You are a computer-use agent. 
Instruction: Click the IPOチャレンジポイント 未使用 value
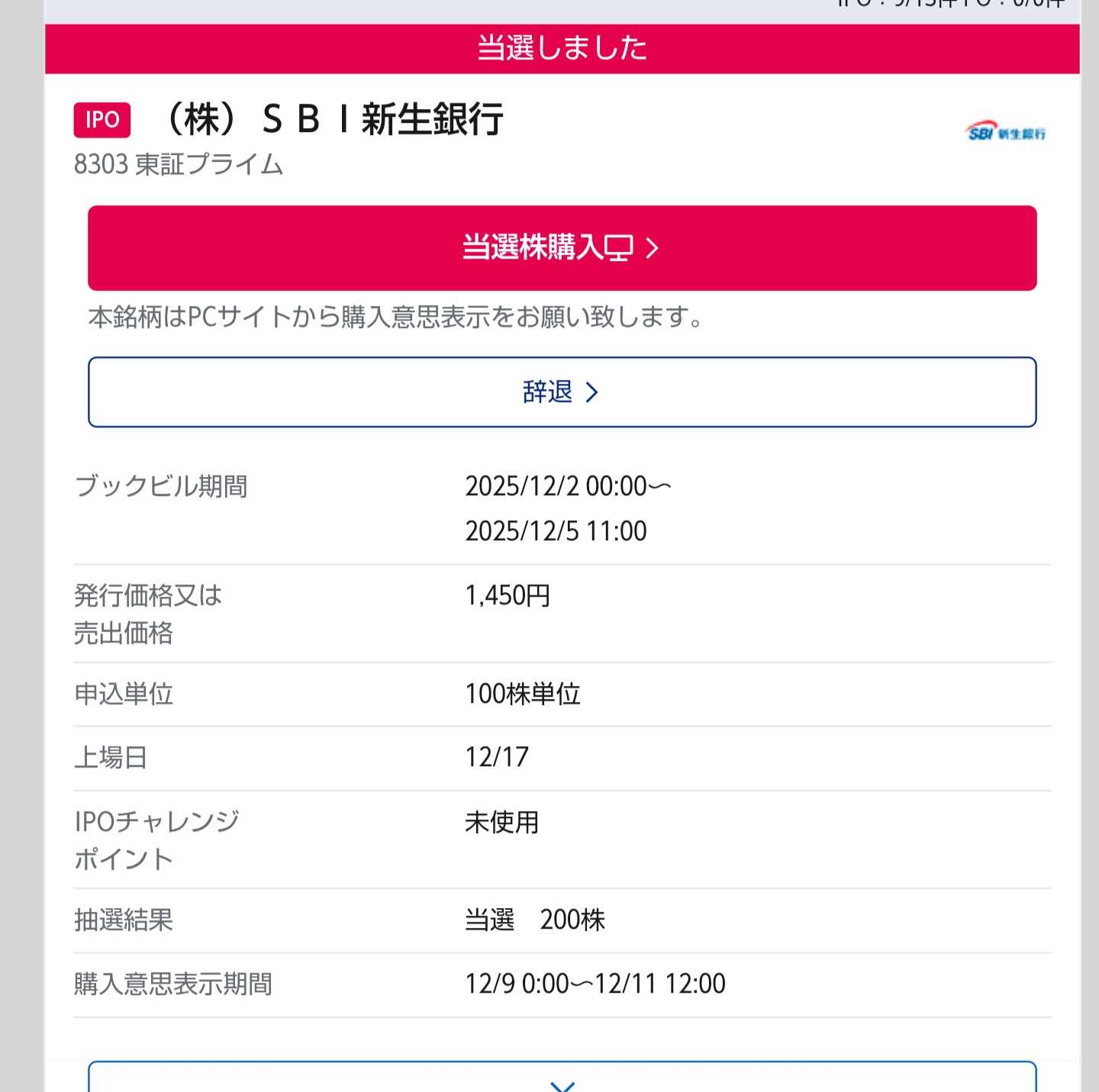tap(502, 822)
